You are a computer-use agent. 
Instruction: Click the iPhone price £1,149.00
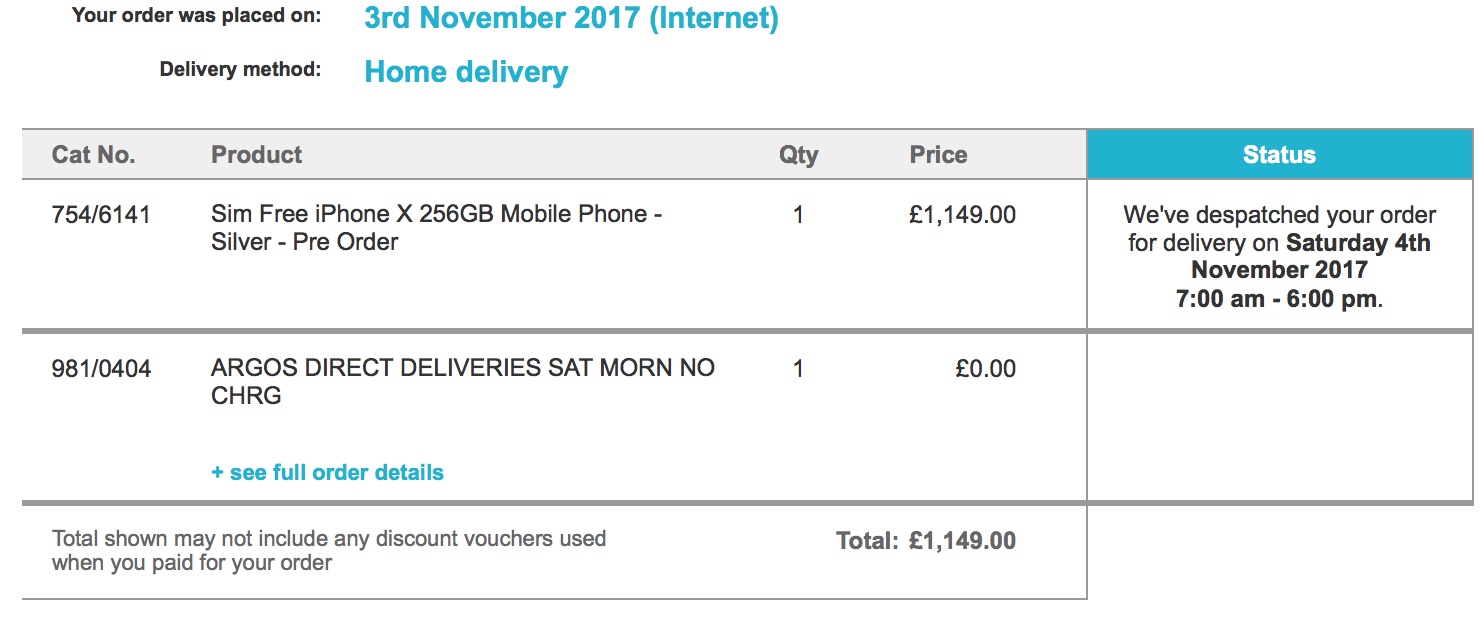click(x=962, y=214)
